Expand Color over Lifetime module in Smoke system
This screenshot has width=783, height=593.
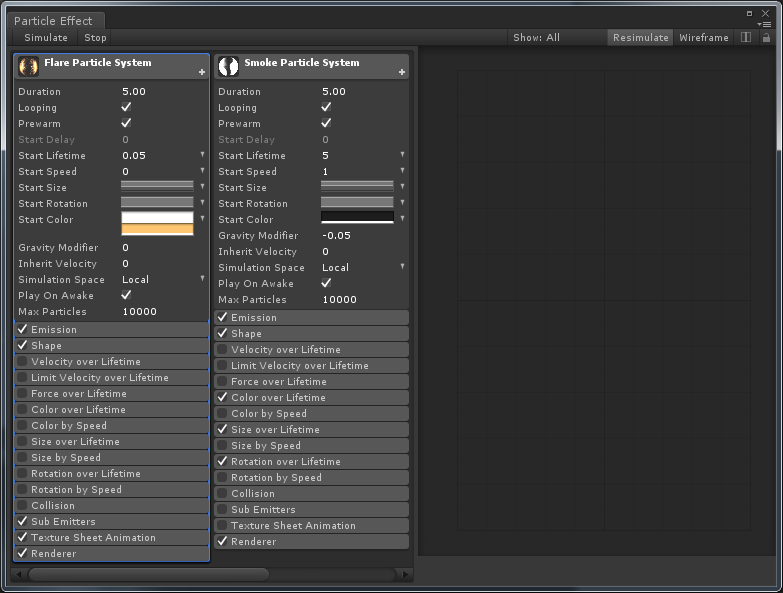[312, 397]
